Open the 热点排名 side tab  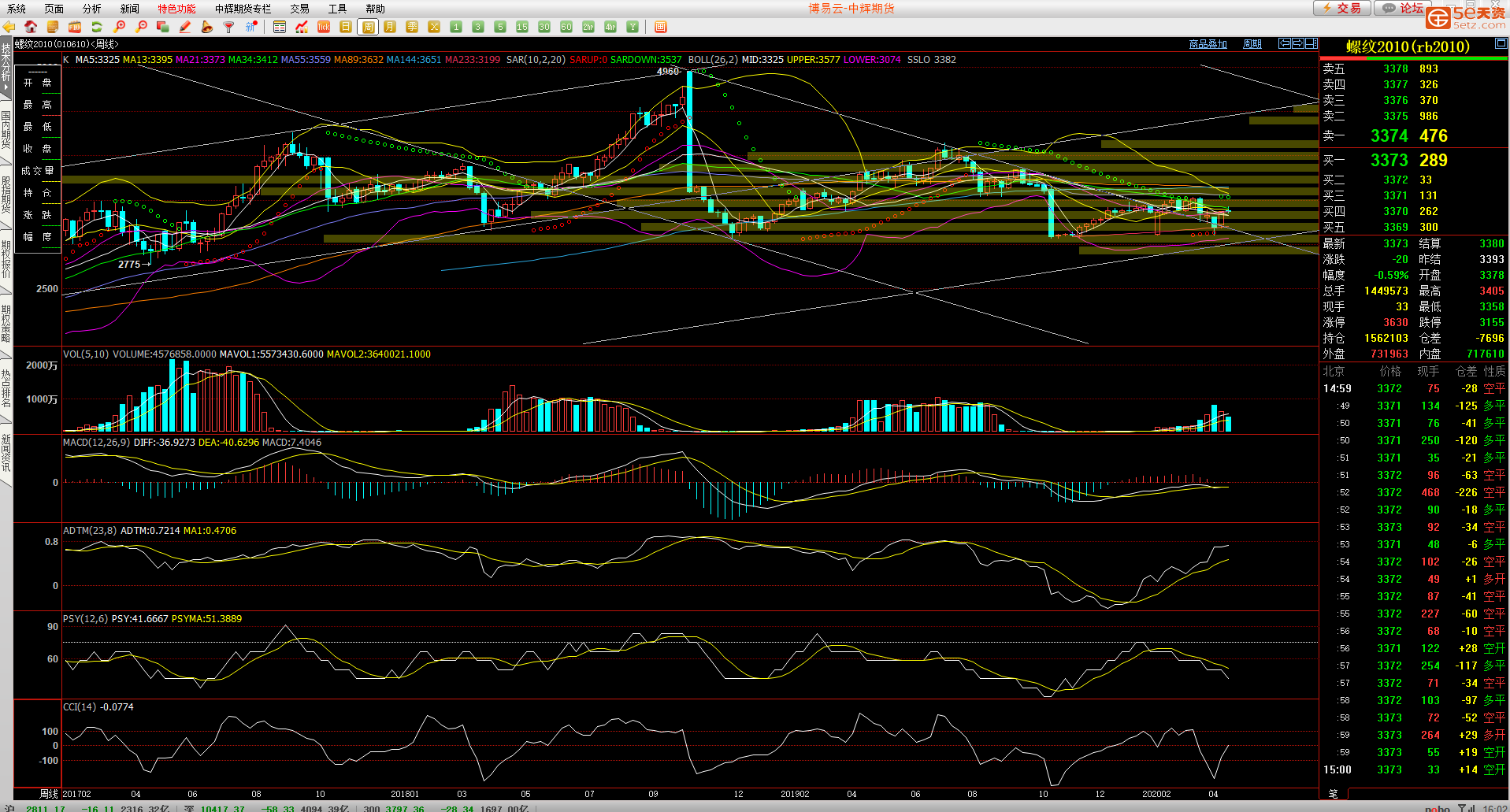pos(6,388)
